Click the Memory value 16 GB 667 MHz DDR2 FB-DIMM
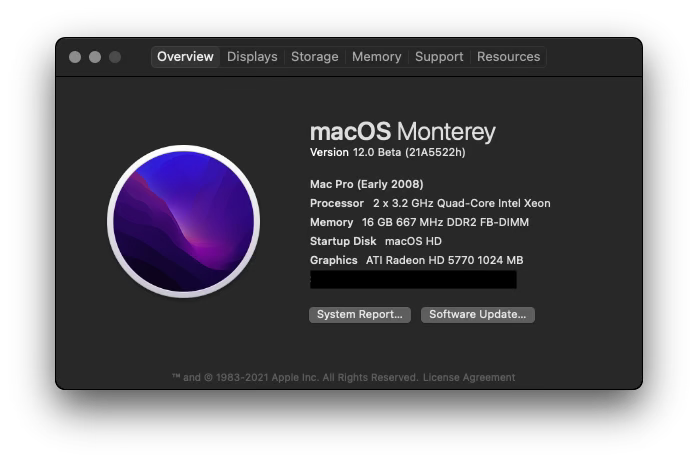Image resolution: width=698 pixels, height=463 pixels. [445, 223]
